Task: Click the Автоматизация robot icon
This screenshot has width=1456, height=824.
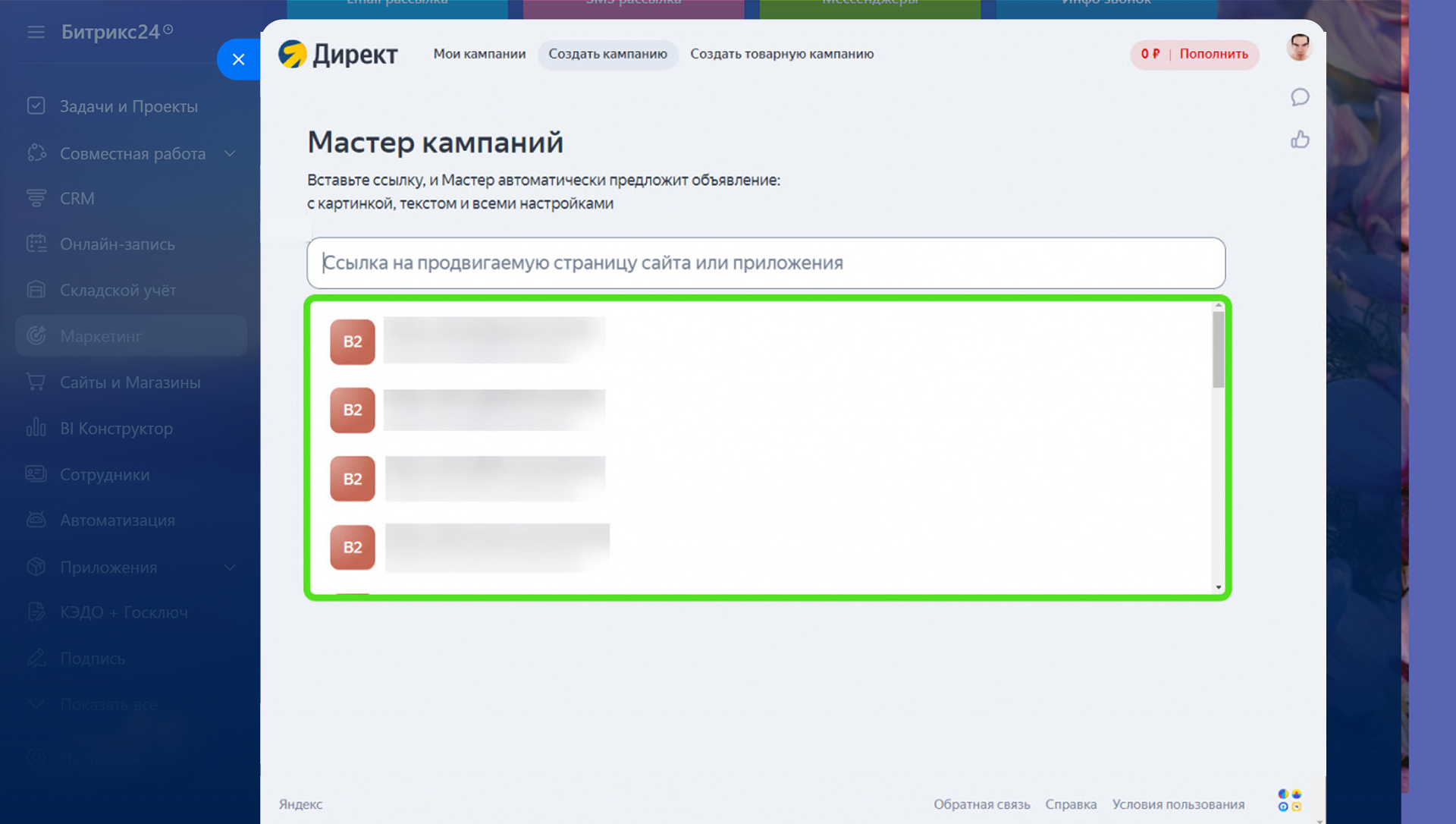Action: coord(36,520)
